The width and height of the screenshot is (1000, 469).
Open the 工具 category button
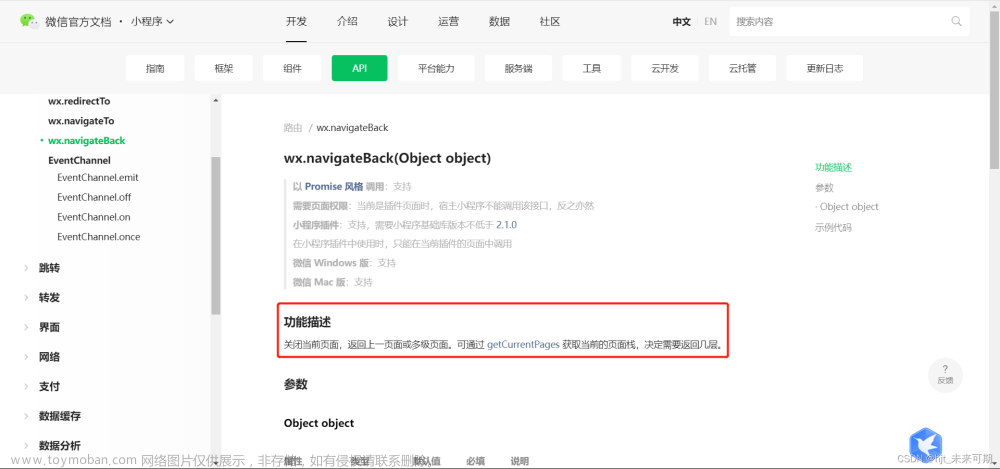[x=592, y=68]
